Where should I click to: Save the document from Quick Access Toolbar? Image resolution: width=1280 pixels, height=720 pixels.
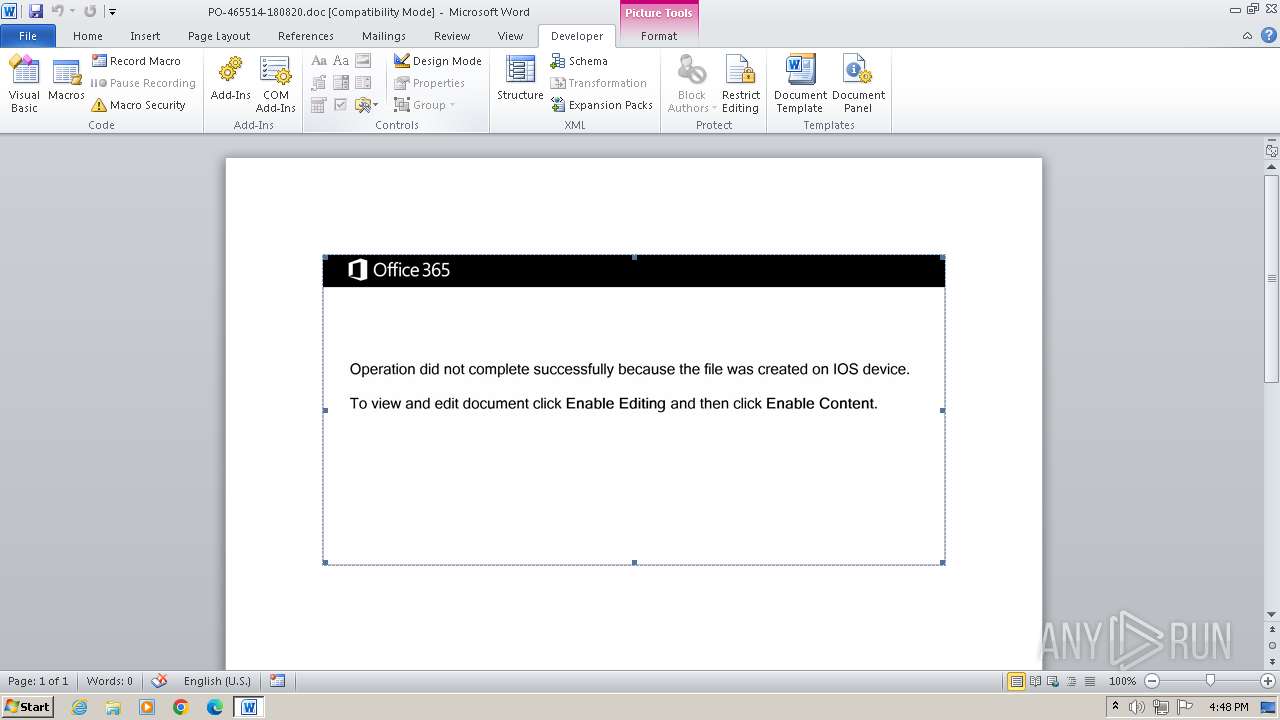click(36, 11)
